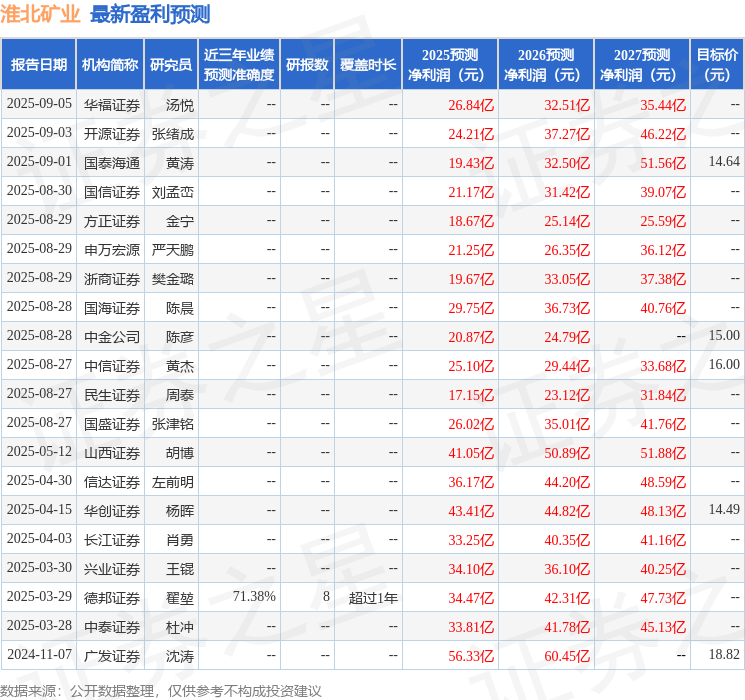Select the 长江证券 institution cell
Viewport: 745px width, 700px height.
pos(112,540)
